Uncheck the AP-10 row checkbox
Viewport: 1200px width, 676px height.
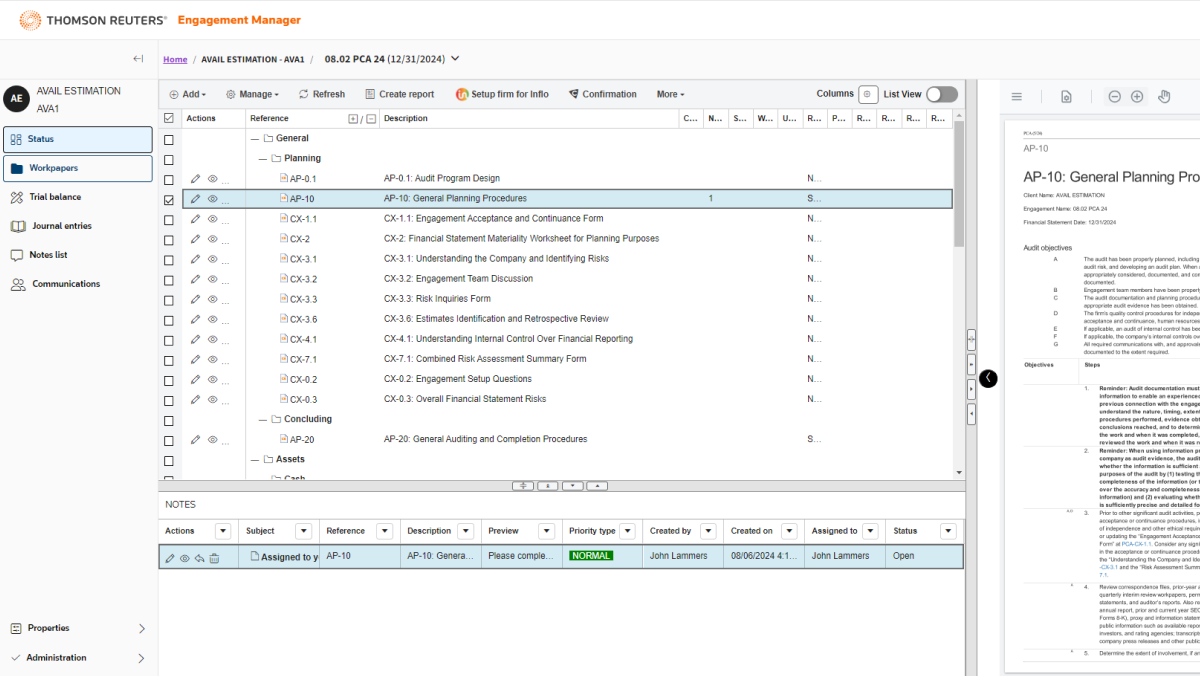click(169, 199)
